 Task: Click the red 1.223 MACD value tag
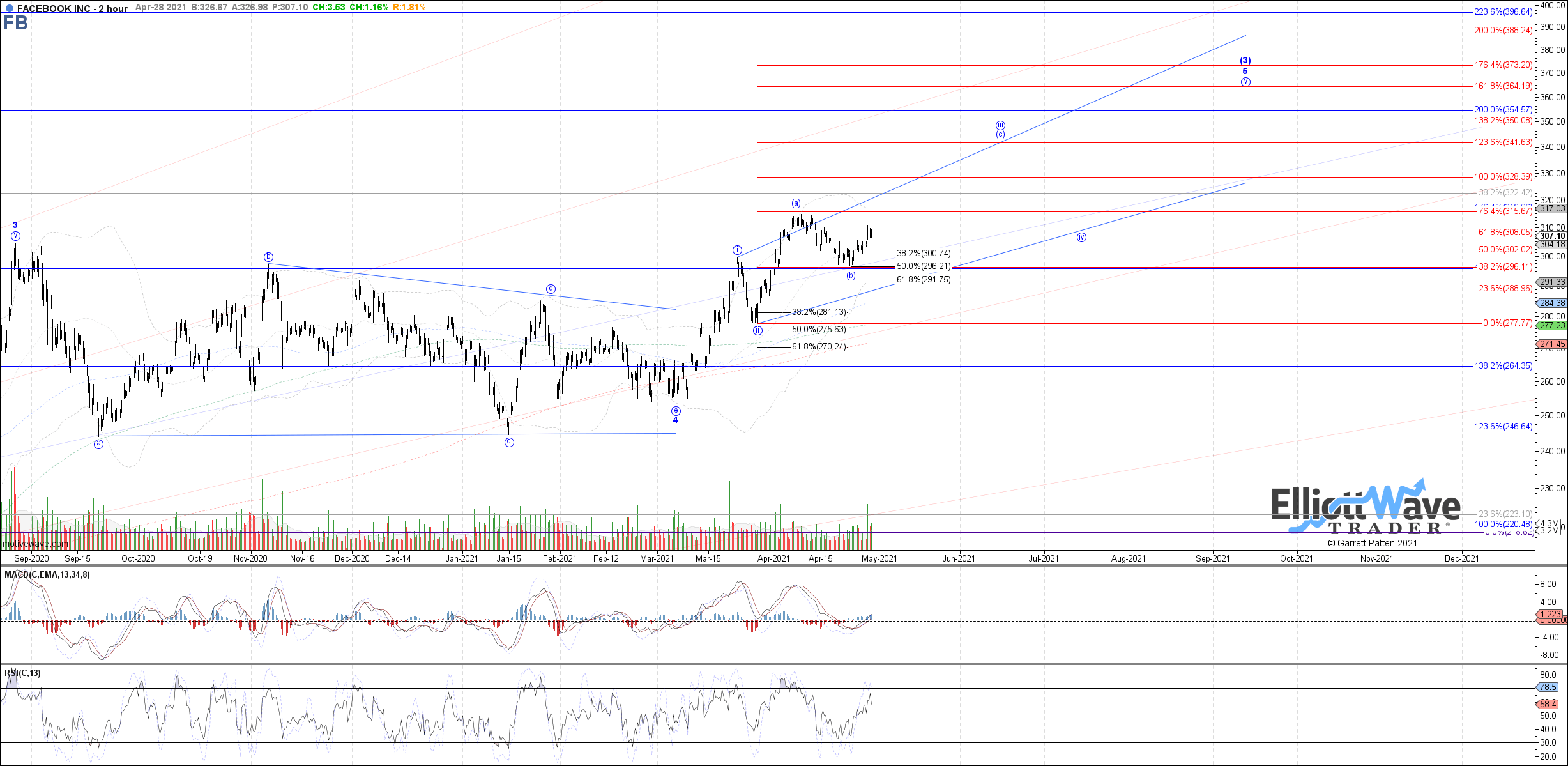pyautogui.click(x=1549, y=614)
